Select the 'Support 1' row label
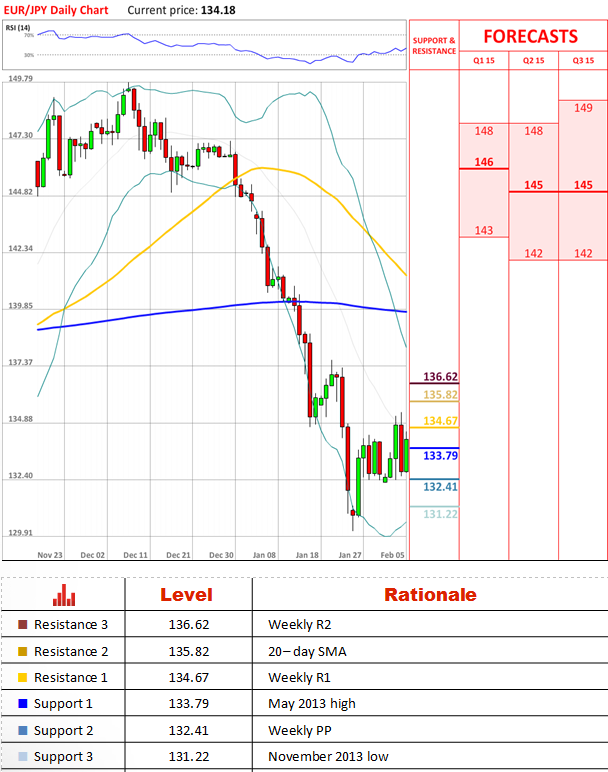Screen dimensions: 608x772 (x=63, y=704)
